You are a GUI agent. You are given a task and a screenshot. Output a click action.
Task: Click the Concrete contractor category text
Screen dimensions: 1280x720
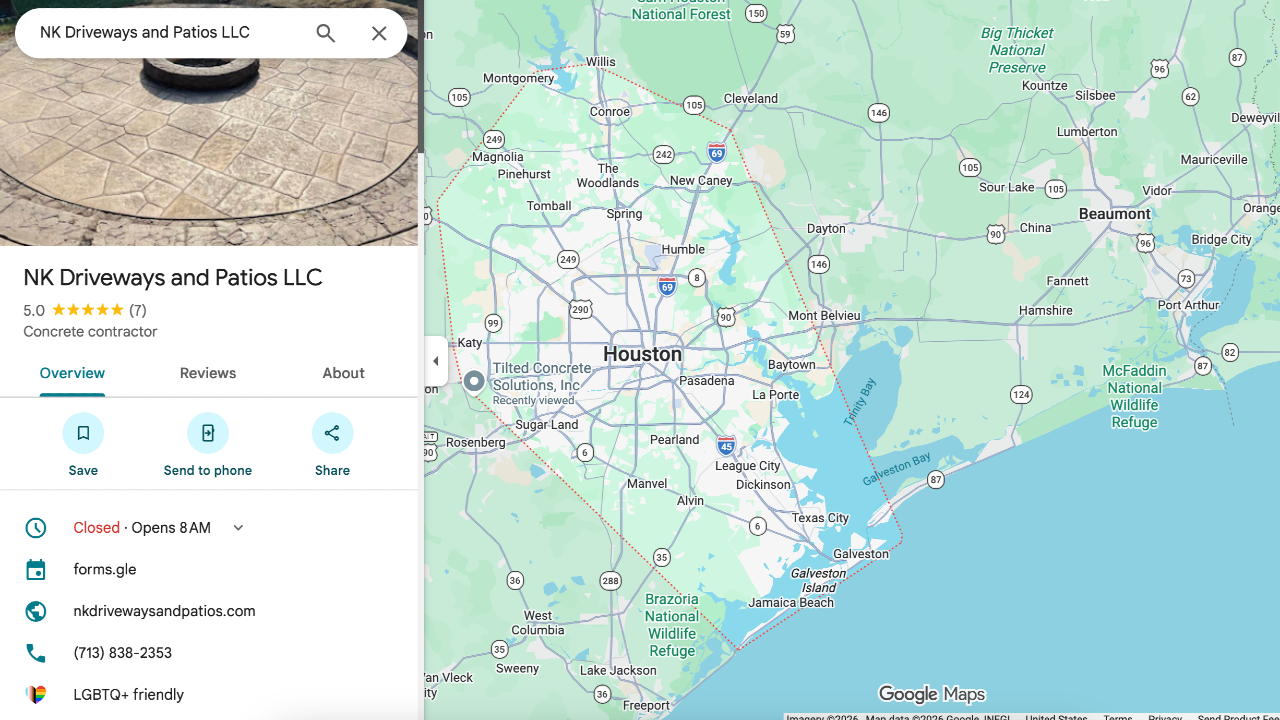pos(91,332)
